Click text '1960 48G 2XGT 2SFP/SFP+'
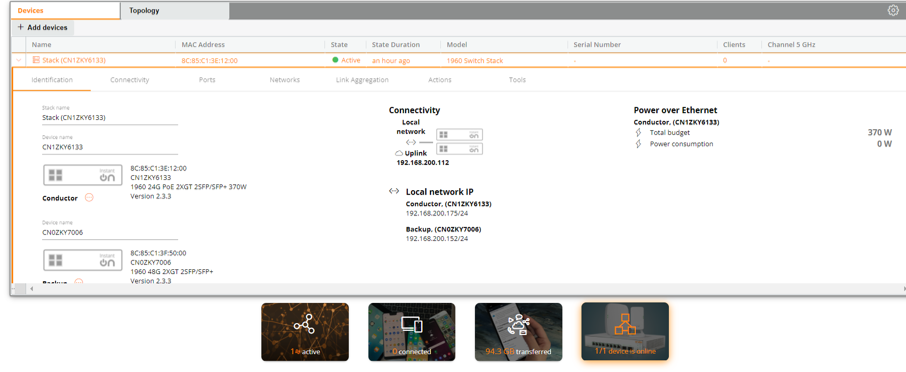 pyautogui.click(x=172, y=271)
